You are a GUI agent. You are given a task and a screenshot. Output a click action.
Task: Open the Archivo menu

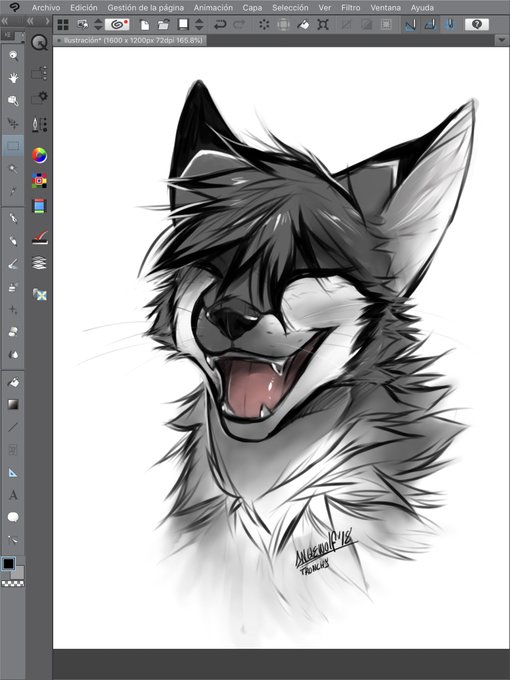pyautogui.click(x=46, y=8)
